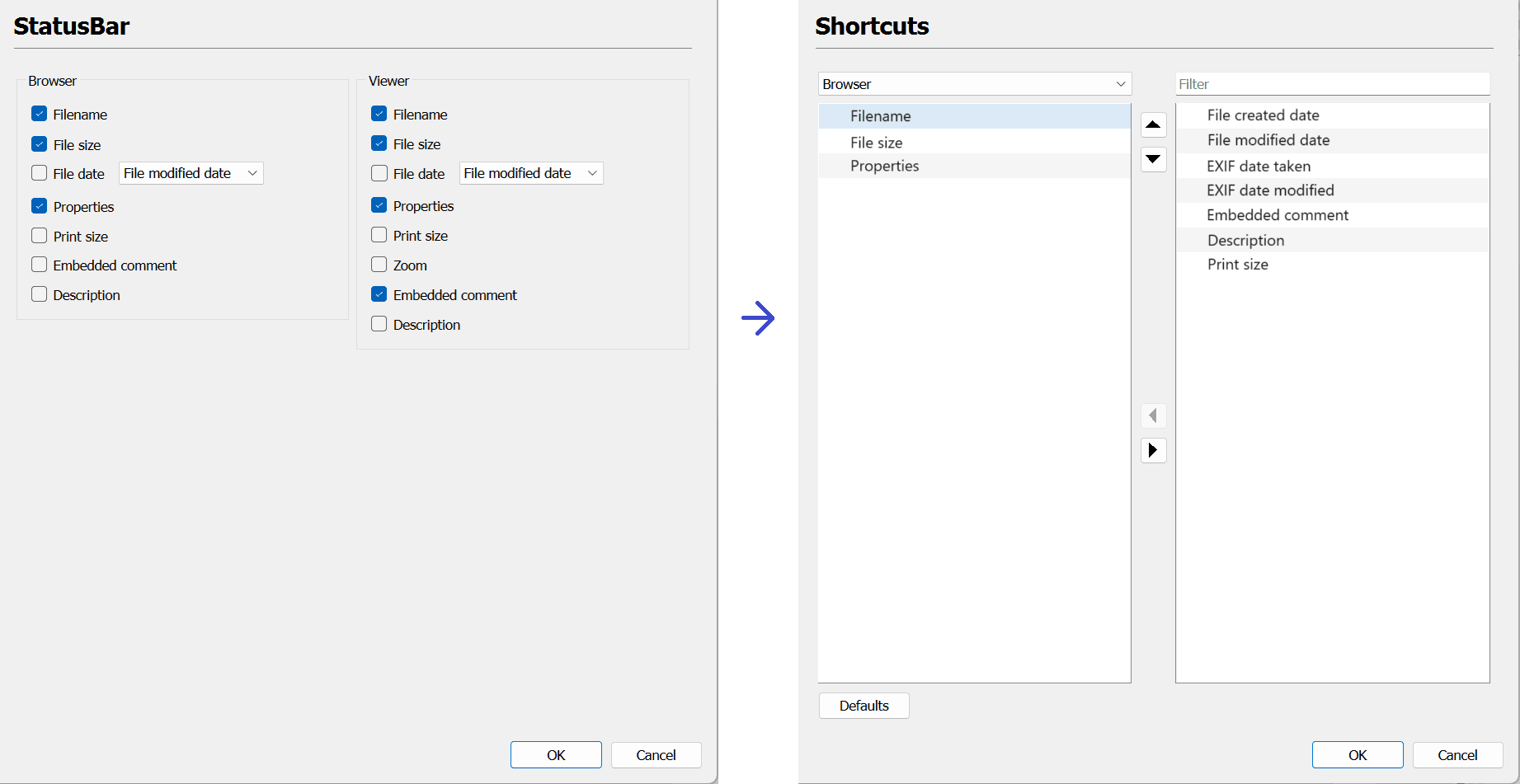Open Viewer File modified date dropdown
Viewport: 1520px width, 784px height.
530,173
